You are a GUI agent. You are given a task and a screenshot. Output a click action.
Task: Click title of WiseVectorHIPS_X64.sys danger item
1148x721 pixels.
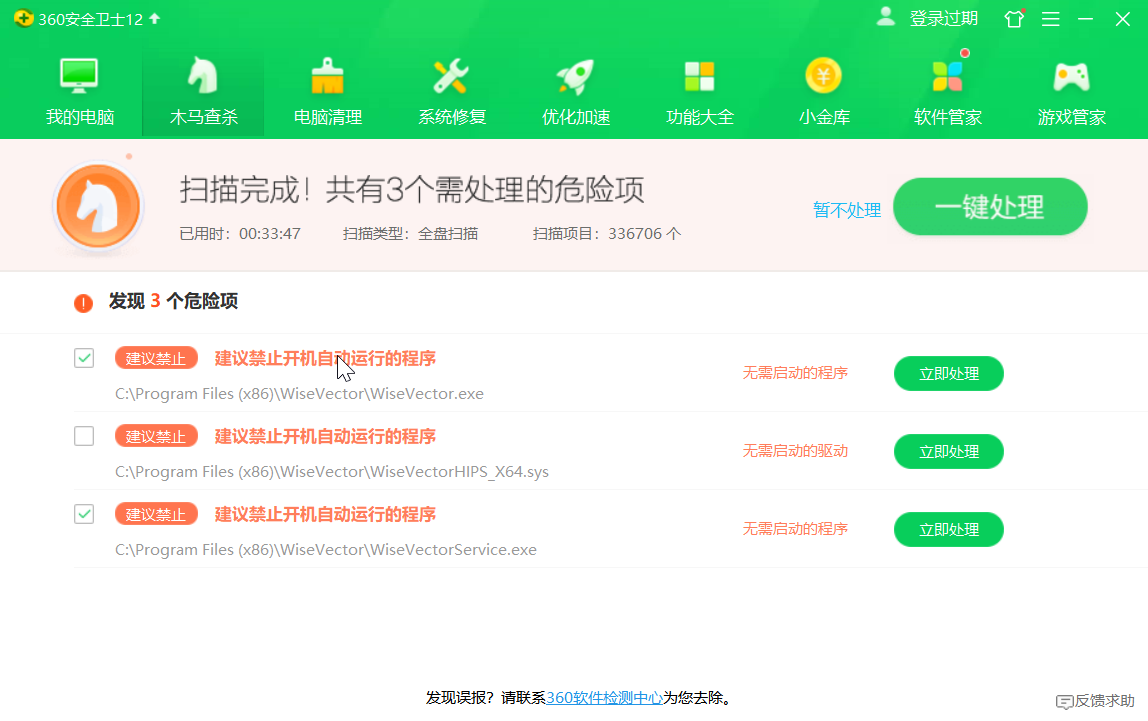[325, 436]
